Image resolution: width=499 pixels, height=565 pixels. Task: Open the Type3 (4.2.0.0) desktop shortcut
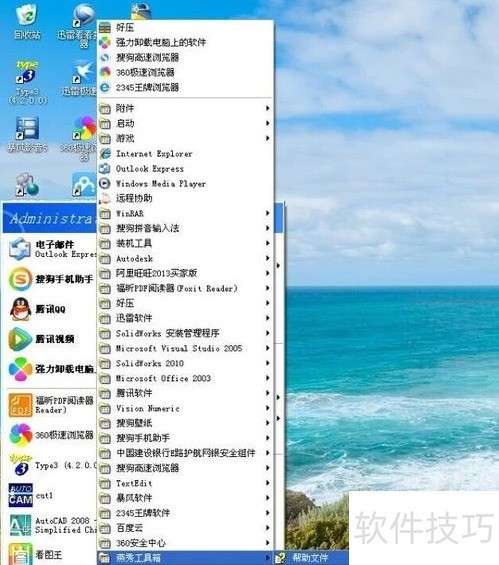27,83
